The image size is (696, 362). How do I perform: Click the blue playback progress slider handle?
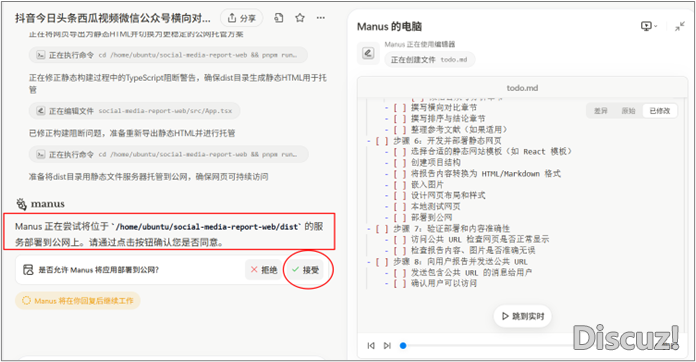[x=403, y=346]
